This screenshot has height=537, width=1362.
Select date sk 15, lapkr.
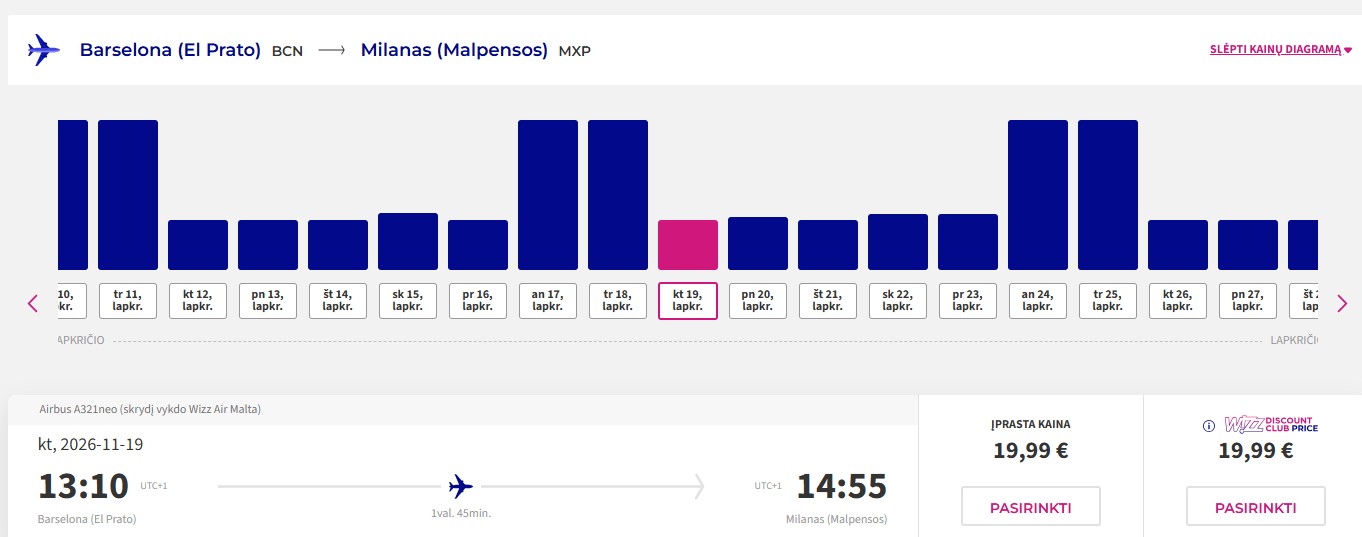[408, 301]
